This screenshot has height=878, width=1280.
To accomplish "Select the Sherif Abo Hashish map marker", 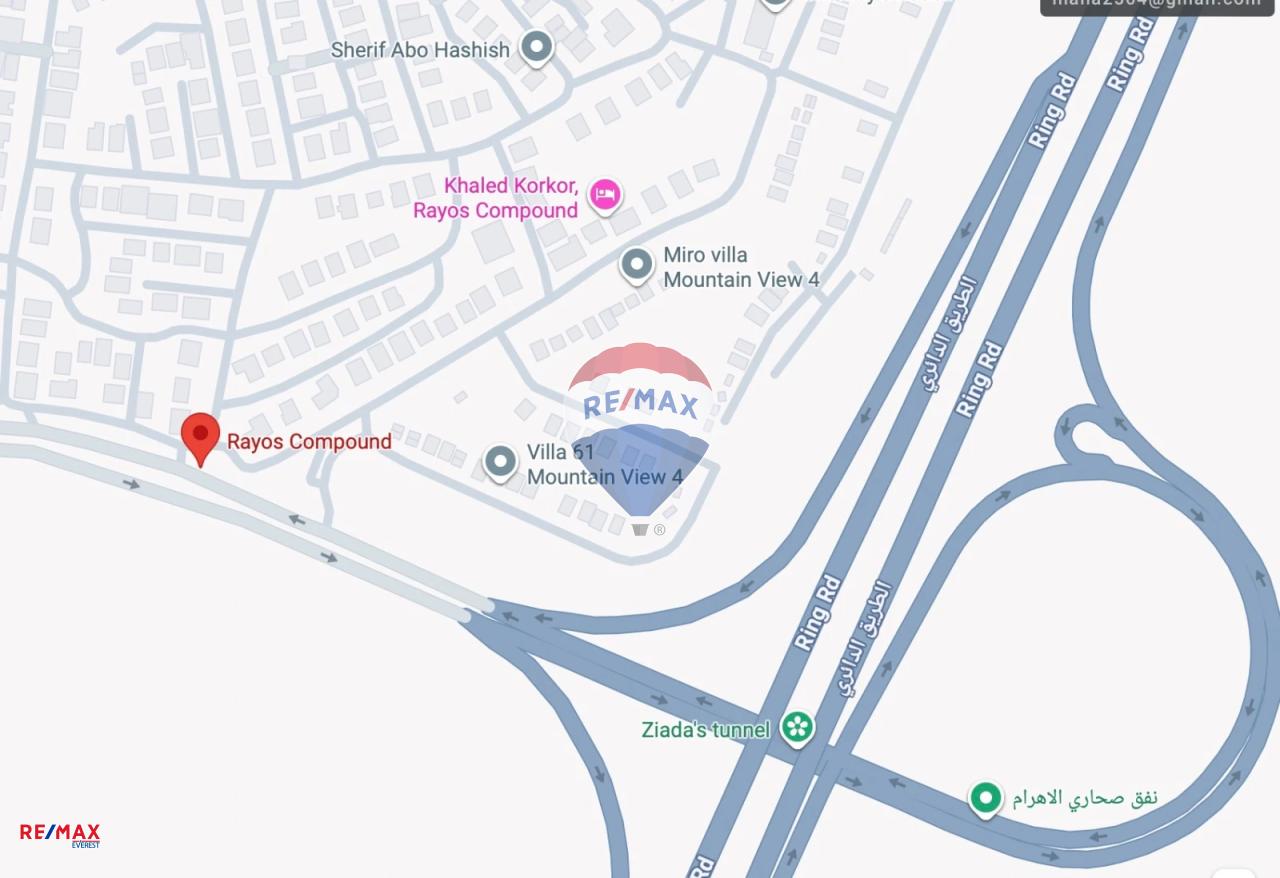I will [538, 48].
